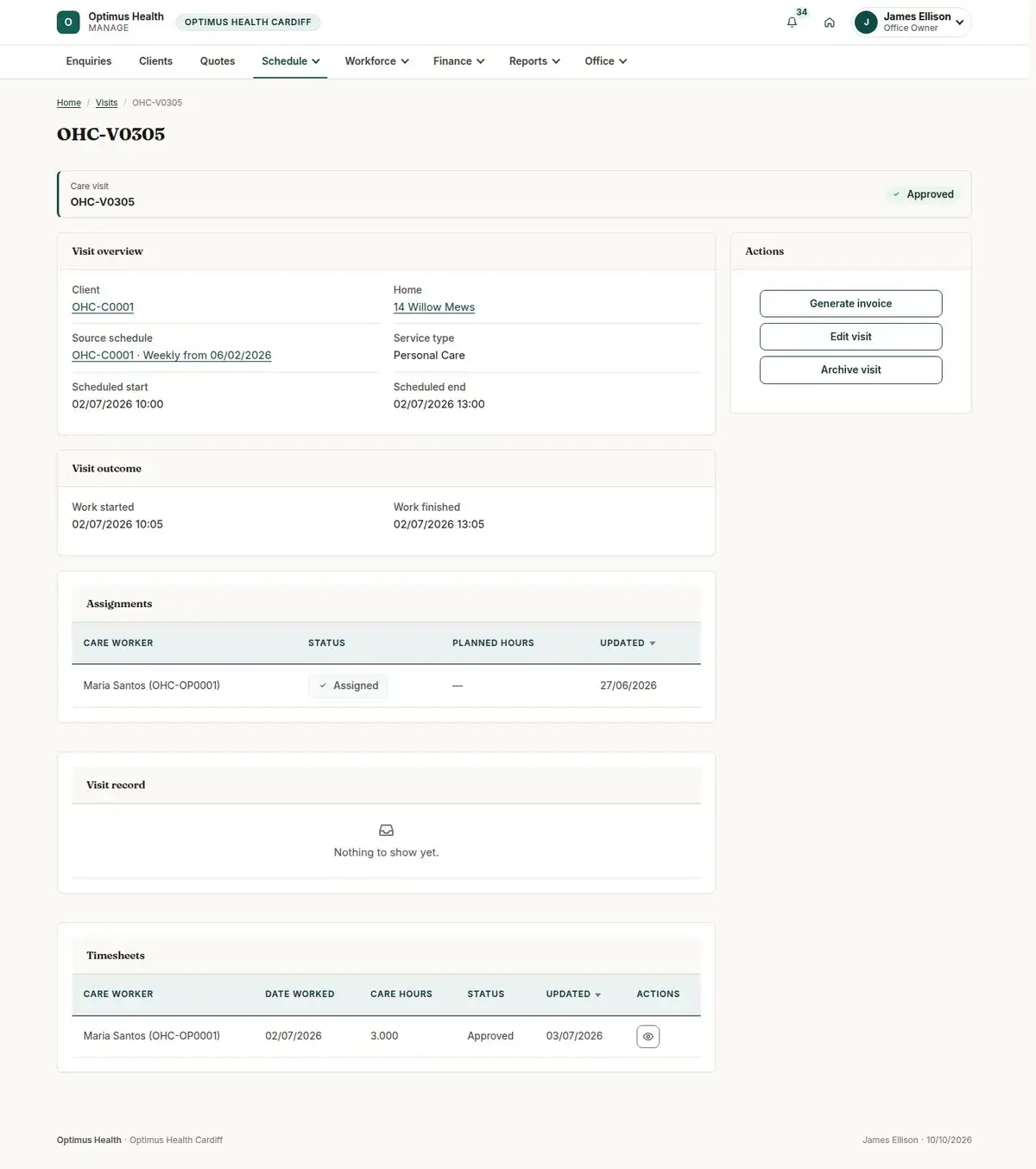The image size is (1036, 1169).
Task: Open the Clients tab
Action: (155, 61)
